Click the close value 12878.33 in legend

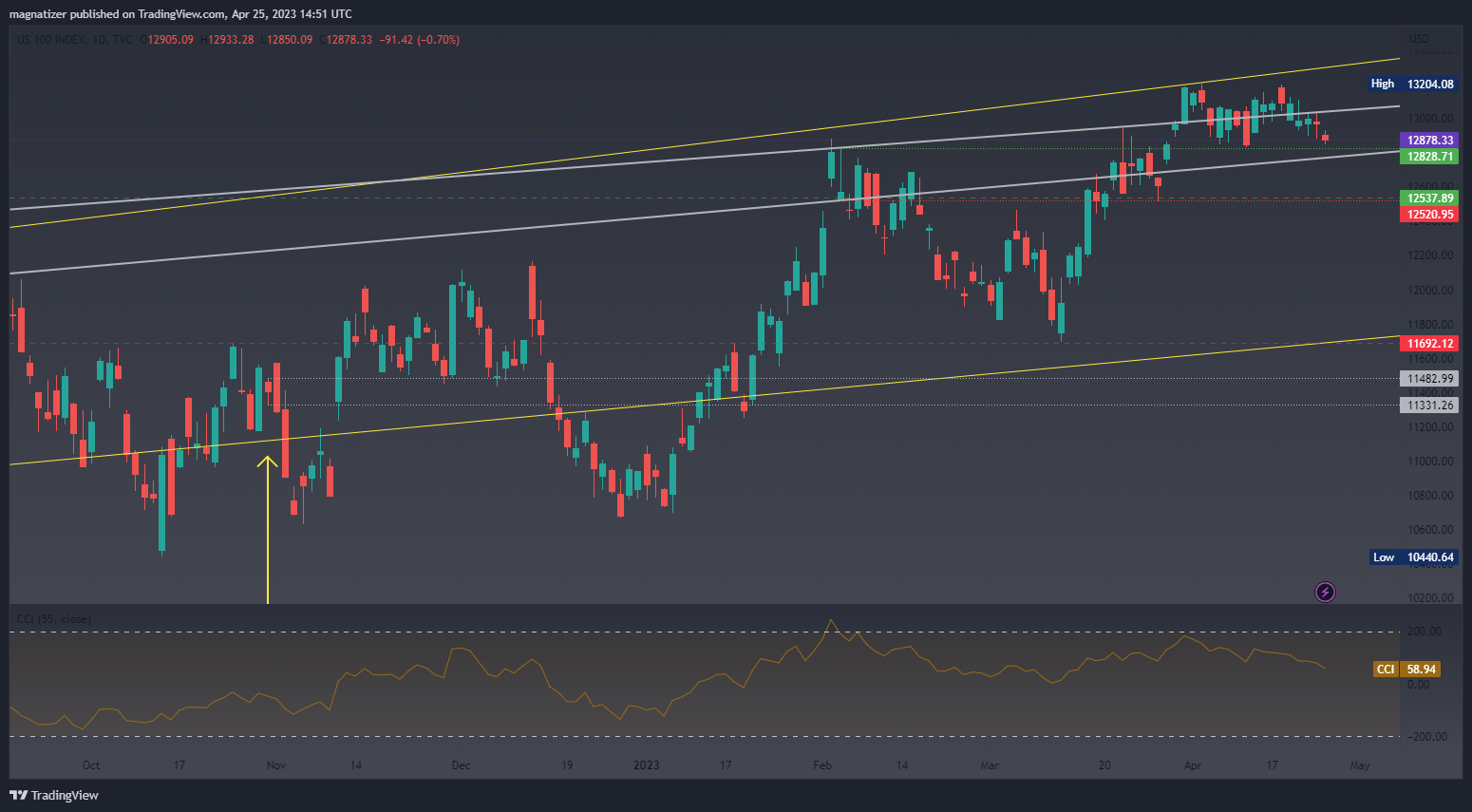pyautogui.click(x=349, y=40)
